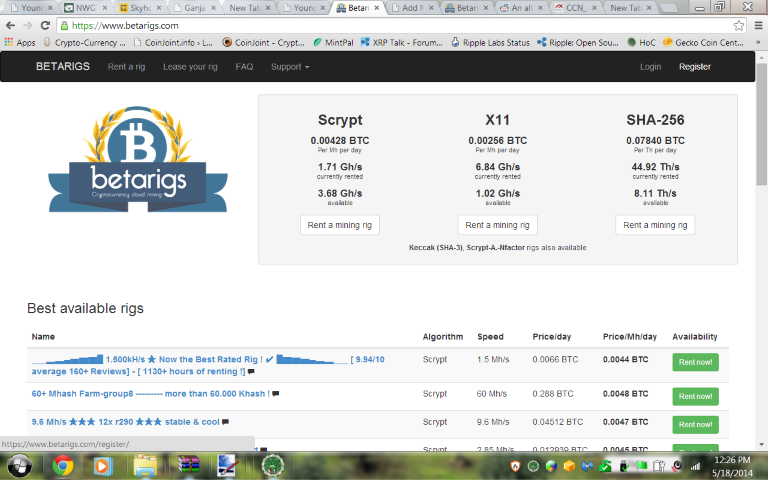
Task: Open the Lease your rig nav item
Action: point(190,67)
